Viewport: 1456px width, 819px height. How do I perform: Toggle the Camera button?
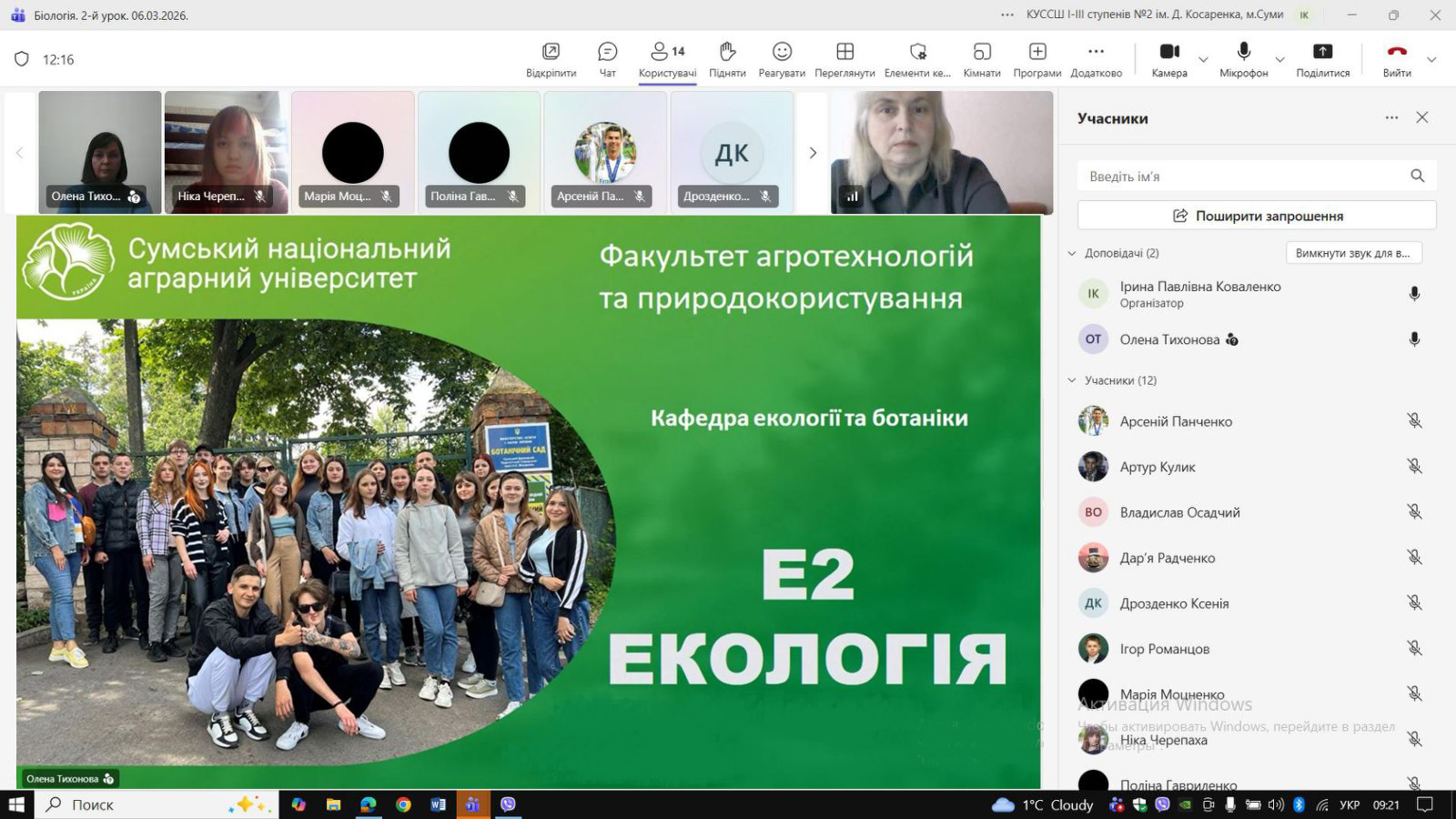coord(1169,52)
